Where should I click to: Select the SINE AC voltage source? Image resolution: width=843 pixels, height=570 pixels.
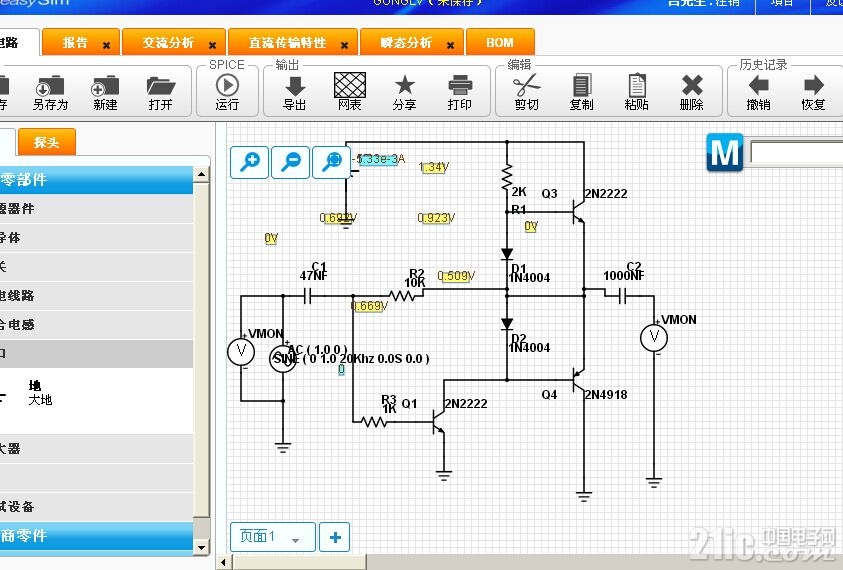[x=283, y=359]
